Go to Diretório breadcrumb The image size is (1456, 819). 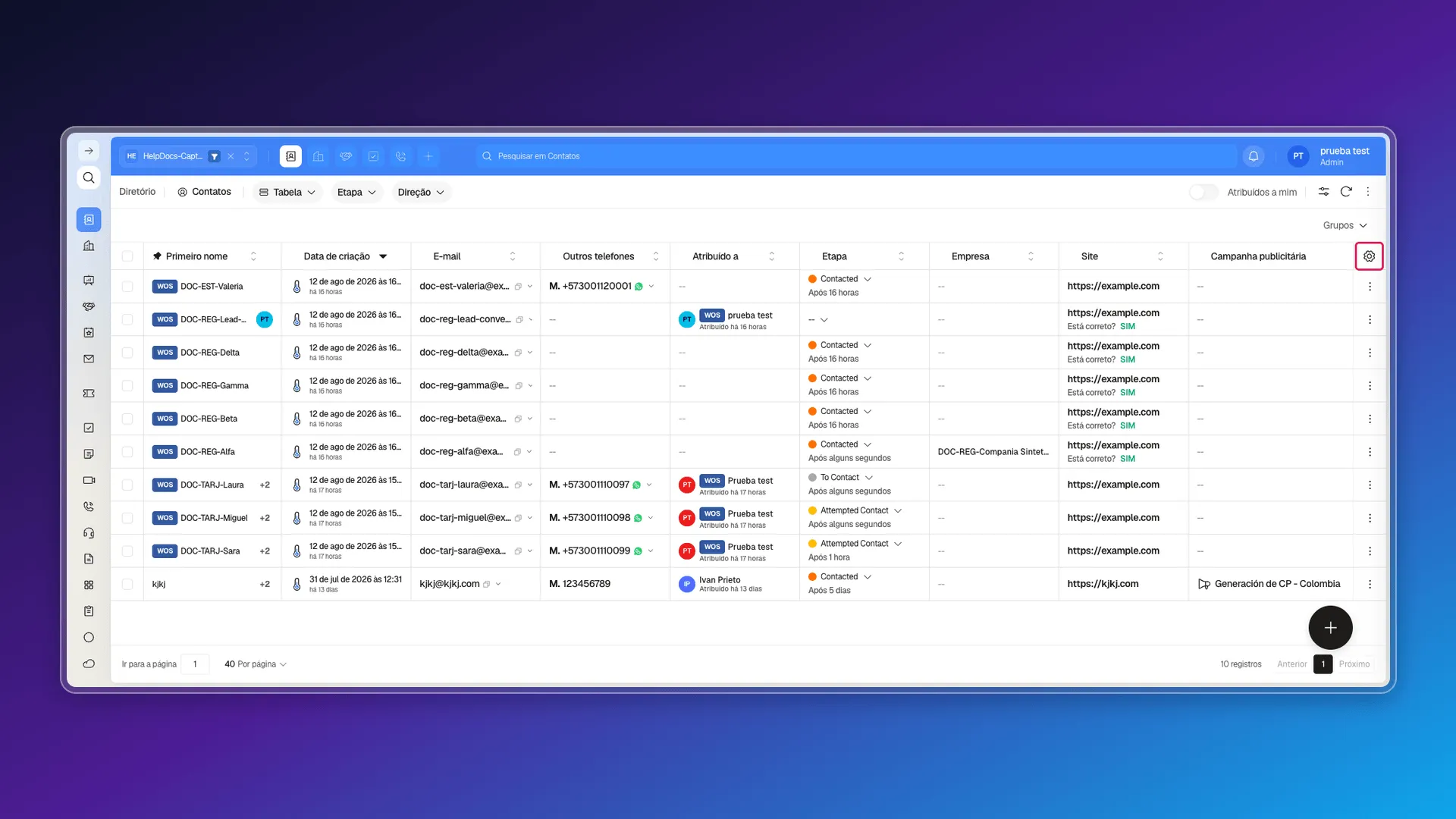click(137, 192)
